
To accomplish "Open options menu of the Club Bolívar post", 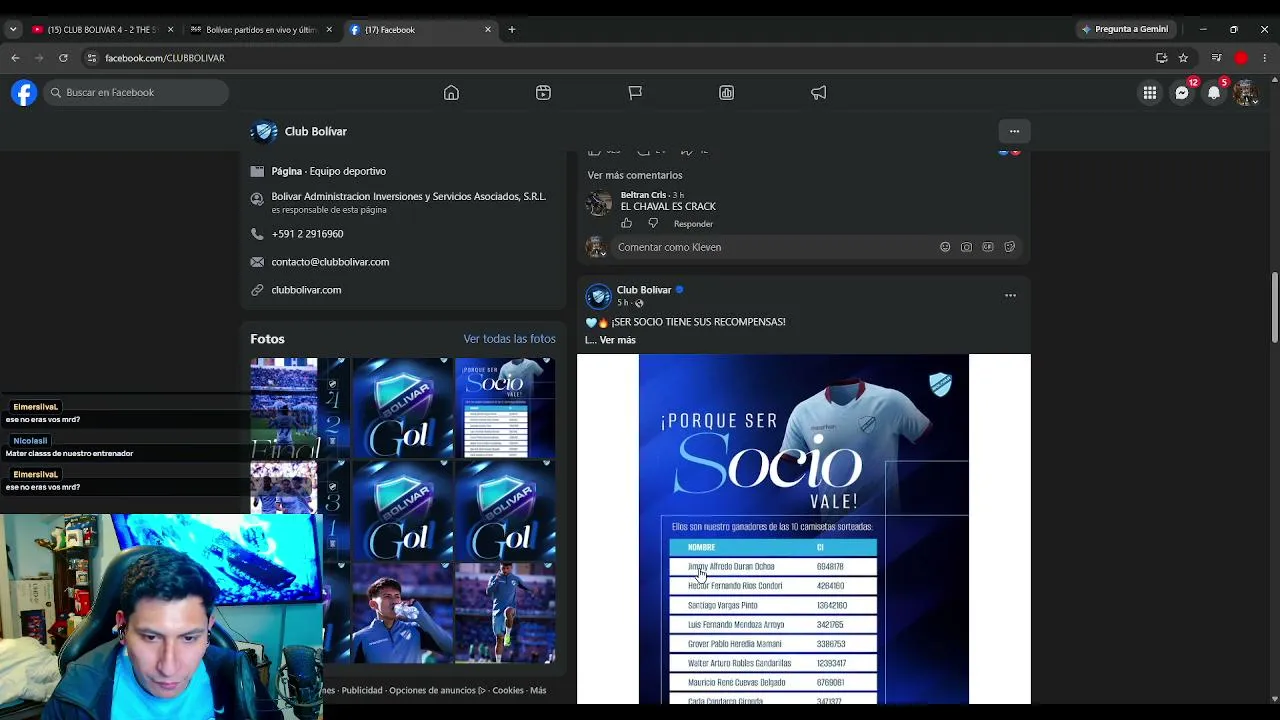I will [1010, 296].
